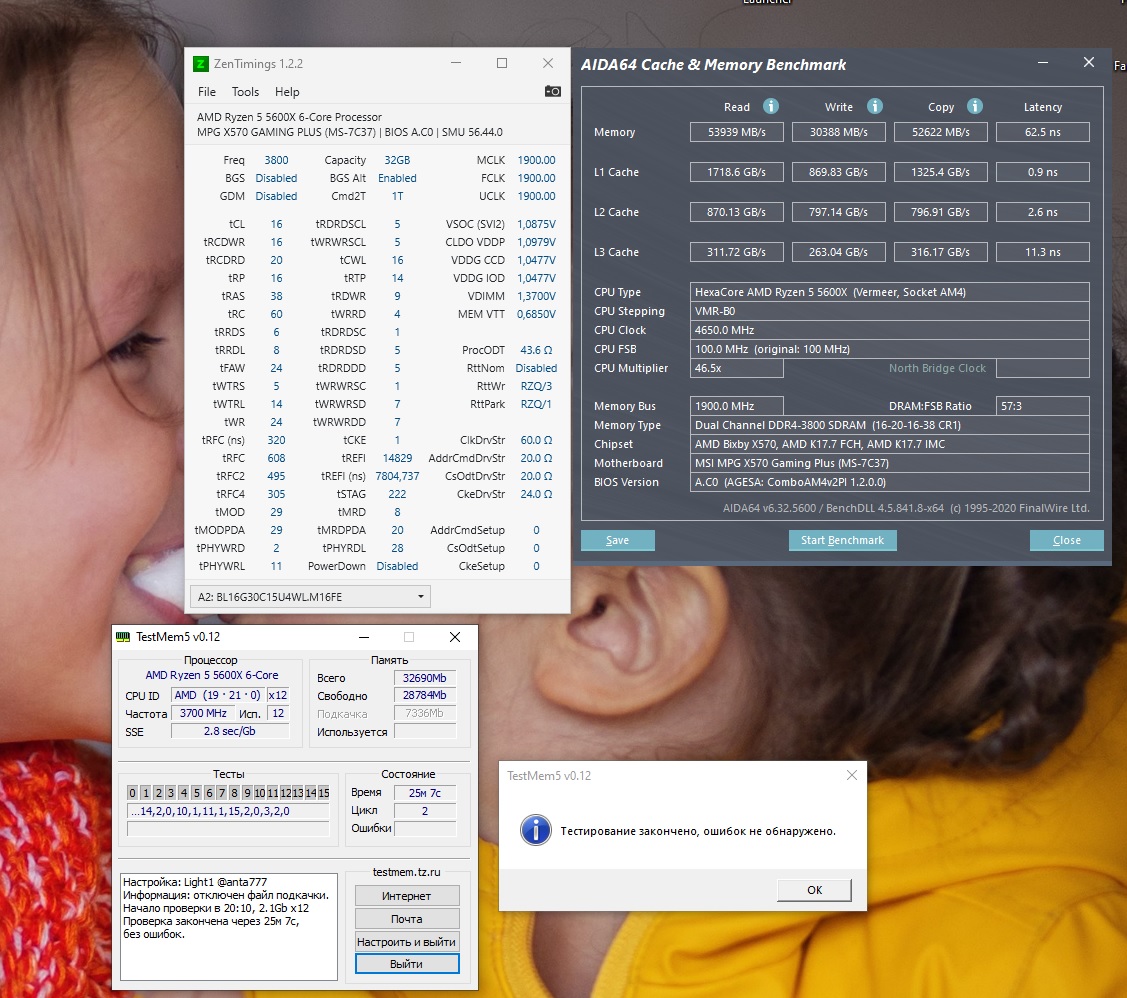Image resolution: width=1127 pixels, height=998 pixels.
Task: Click OK in the TestMem5 result dialog
Action: coord(814,890)
